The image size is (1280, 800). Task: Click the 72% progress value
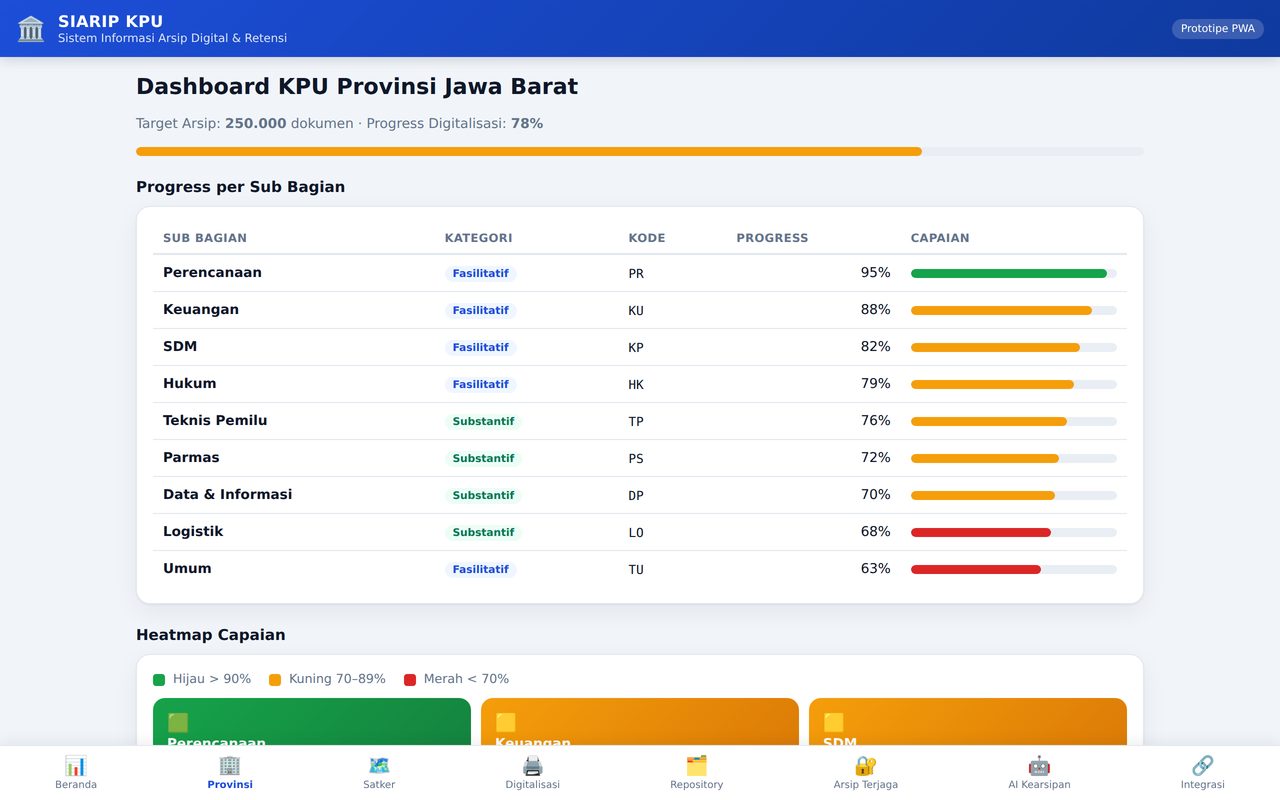point(875,458)
